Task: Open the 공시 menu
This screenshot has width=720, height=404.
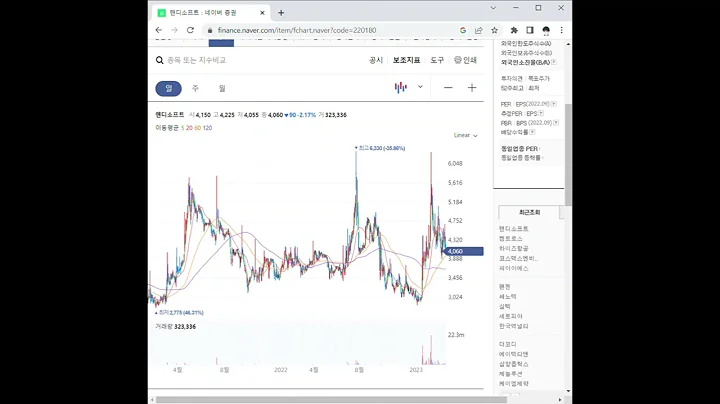Action: 376,60
